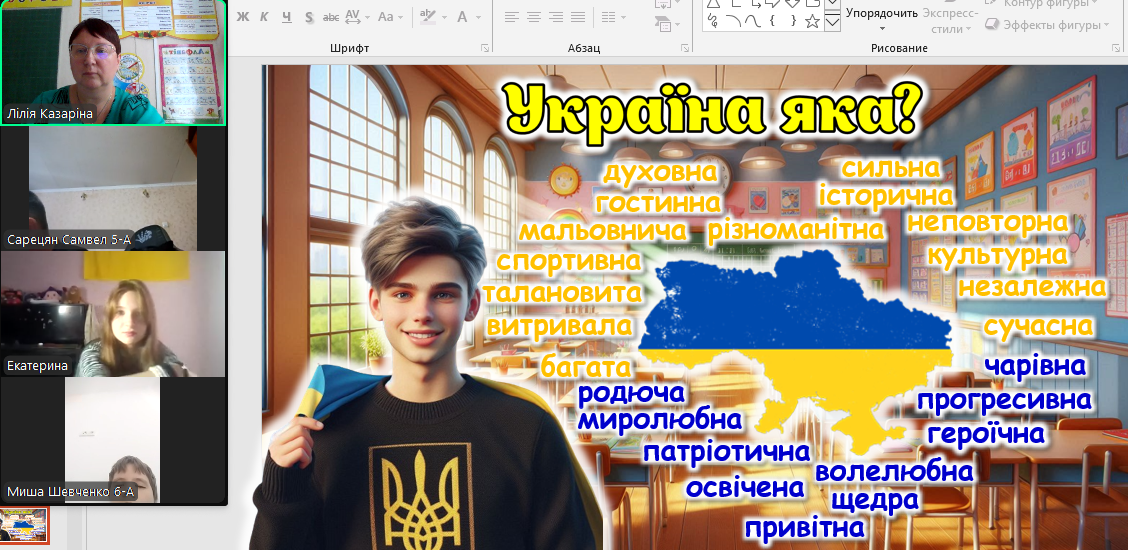Select Екатерина video tile
Screen dimensions: 1128x550
point(113,313)
